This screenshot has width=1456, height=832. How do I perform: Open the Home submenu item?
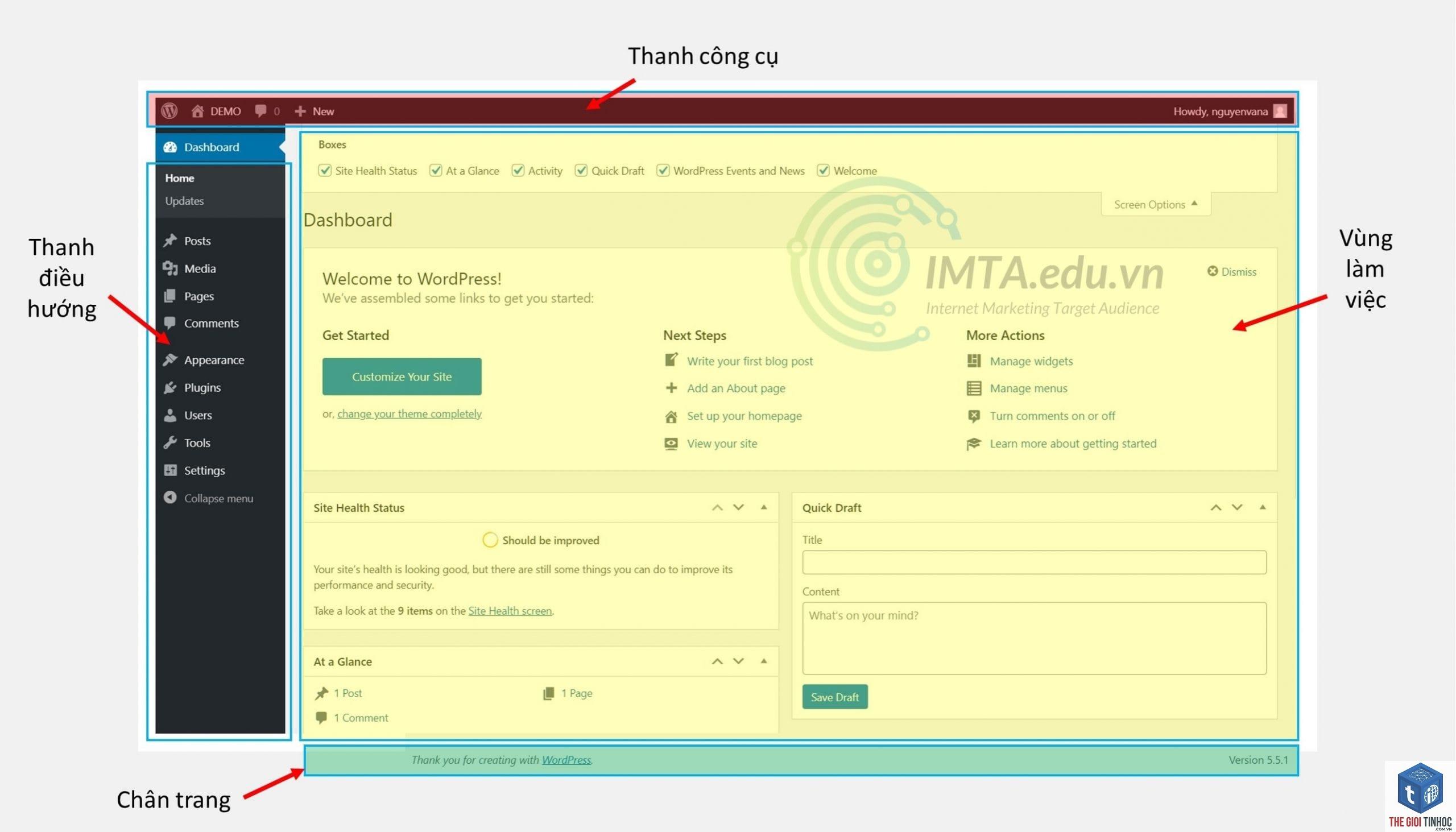pyautogui.click(x=180, y=177)
